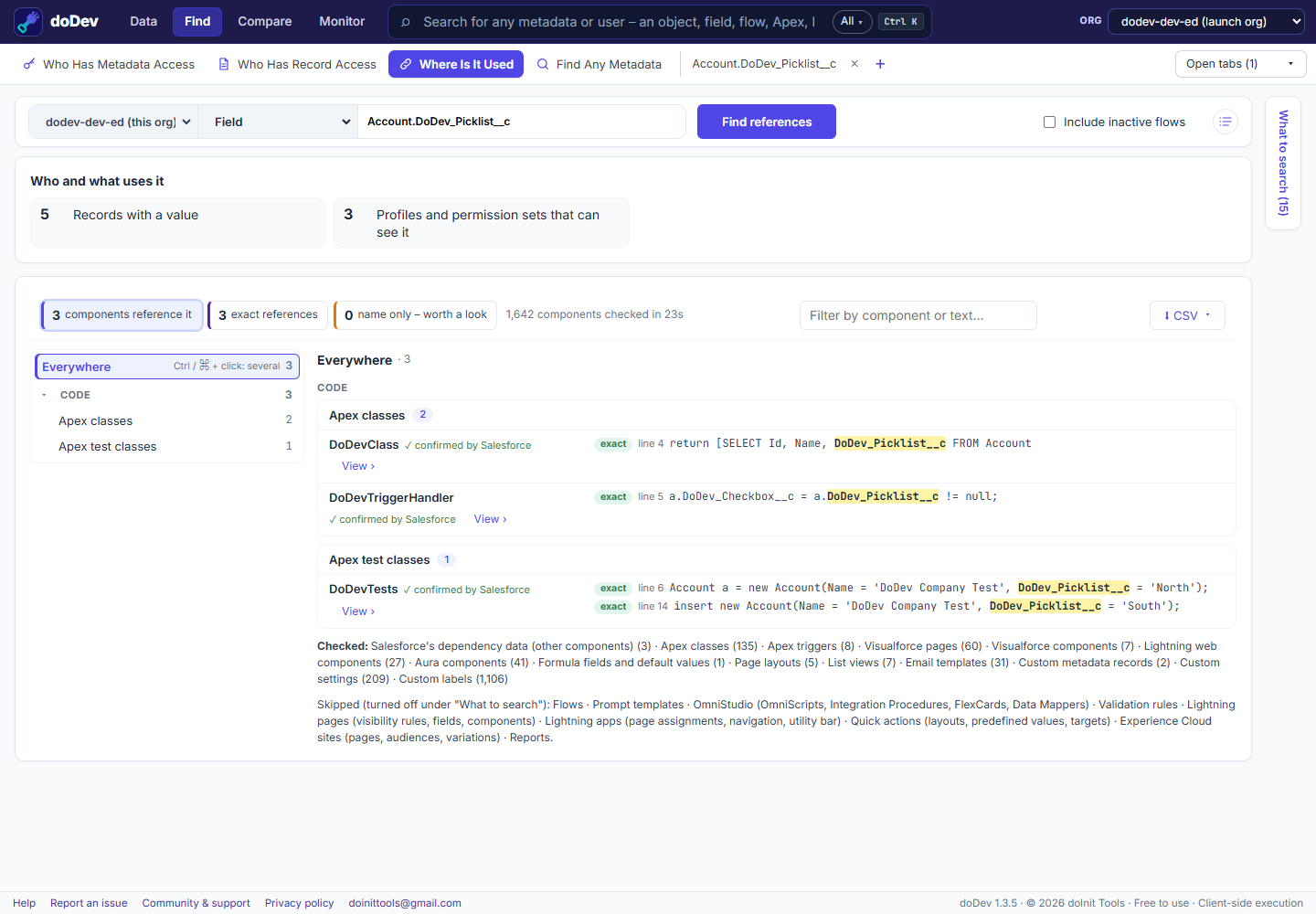The height and width of the screenshot is (914, 1316).
Task: Open the All filter dropdown in the search bar
Action: click(x=852, y=21)
